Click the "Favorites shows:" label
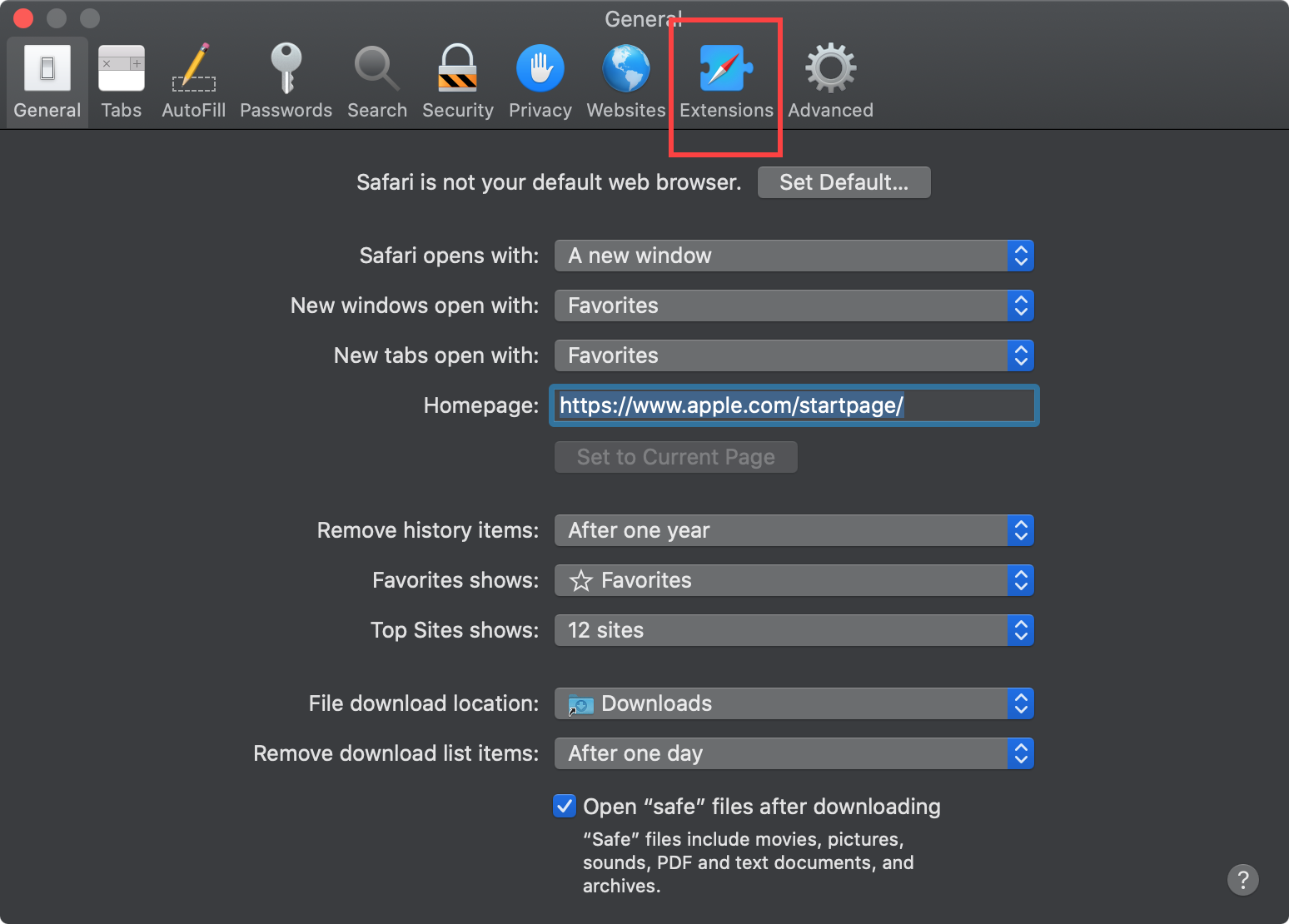This screenshot has width=1289, height=924. pos(455,580)
